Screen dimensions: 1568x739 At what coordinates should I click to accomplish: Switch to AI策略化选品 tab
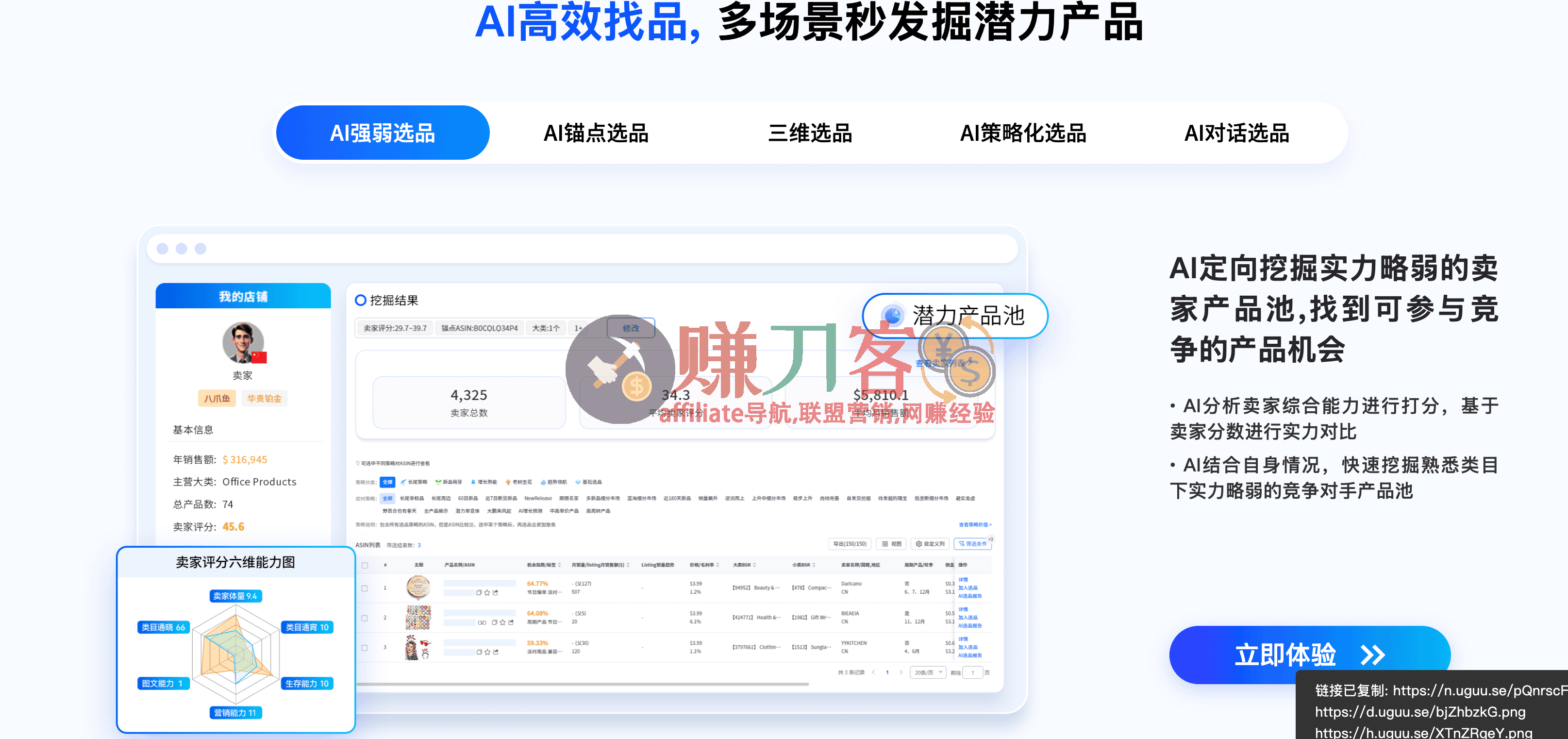click(1023, 133)
